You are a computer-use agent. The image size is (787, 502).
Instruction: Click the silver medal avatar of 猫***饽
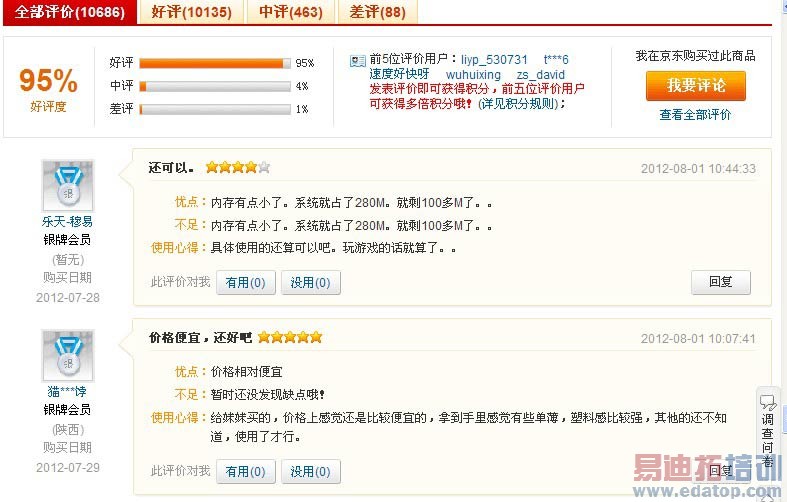point(68,356)
